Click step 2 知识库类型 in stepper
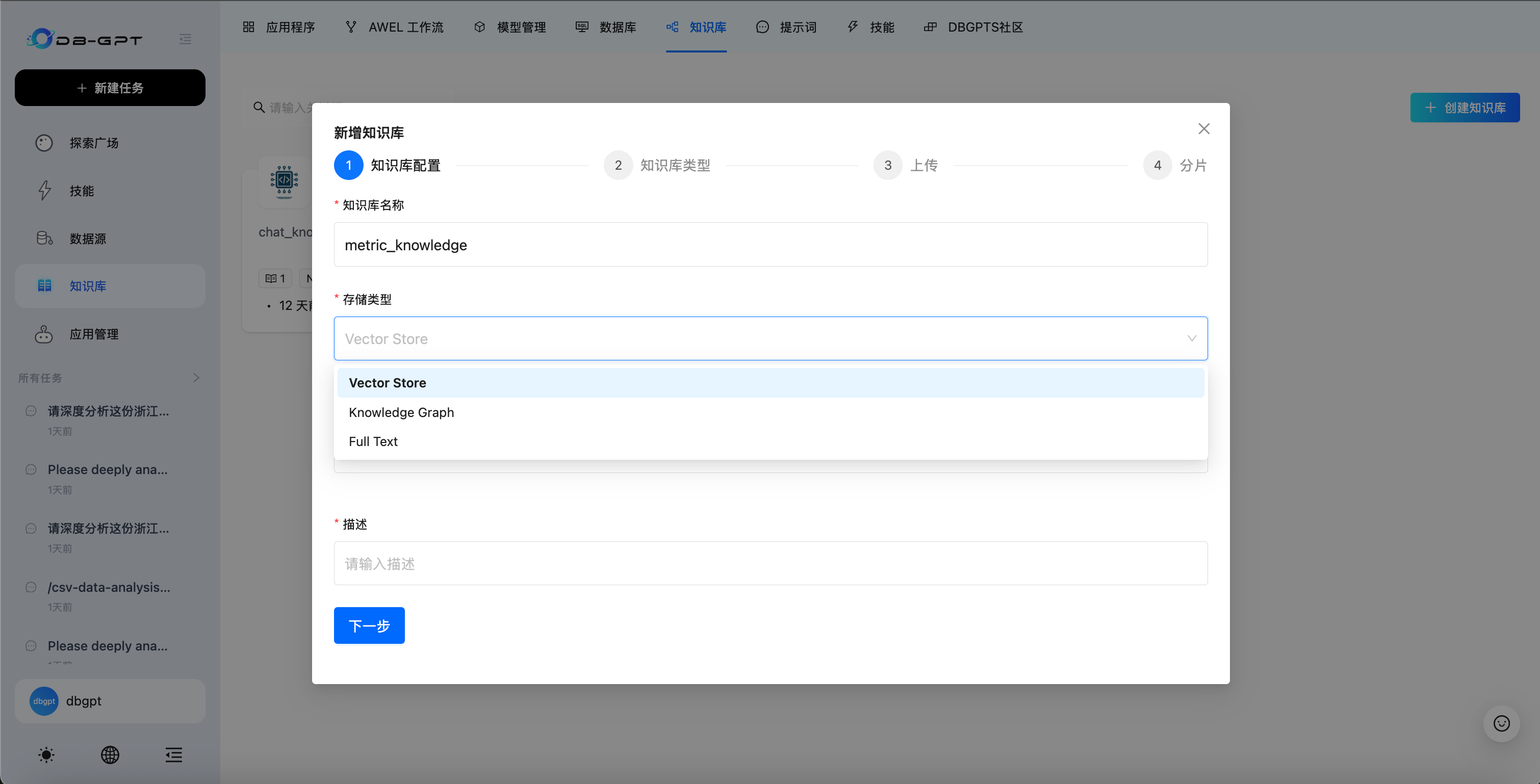The width and height of the screenshot is (1540, 784). coord(657,165)
